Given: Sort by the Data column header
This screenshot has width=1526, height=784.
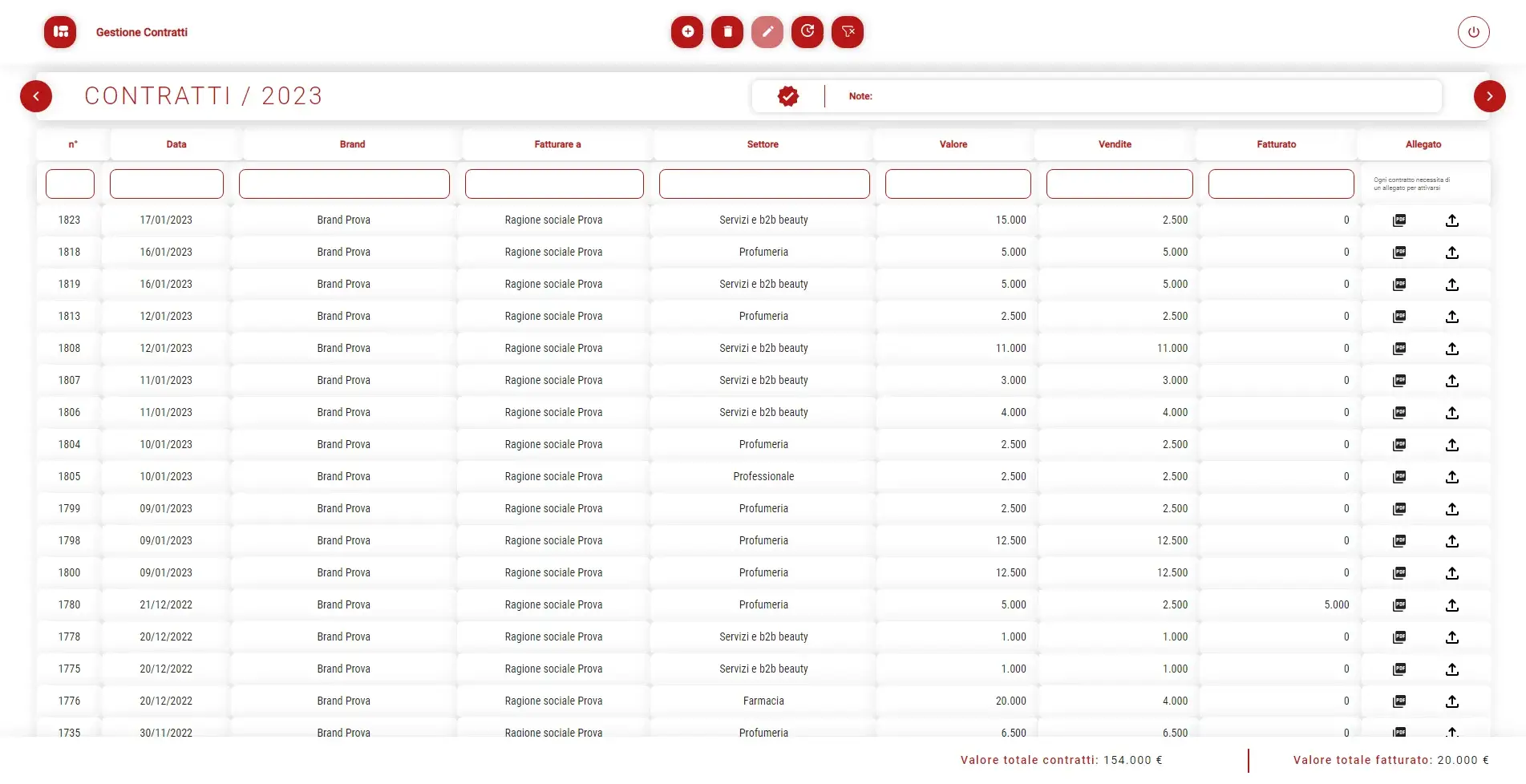Looking at the screenshot, I should point(176,144).
